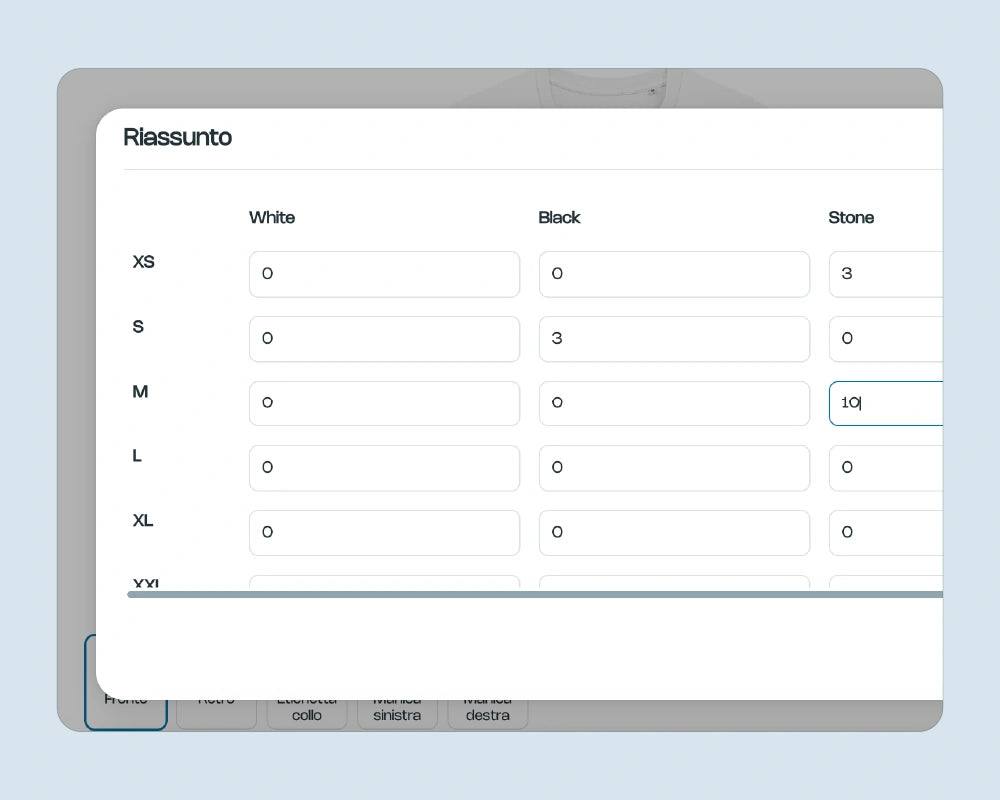Select the White S quantity input
1000x800 pixels.
[384, 339]
